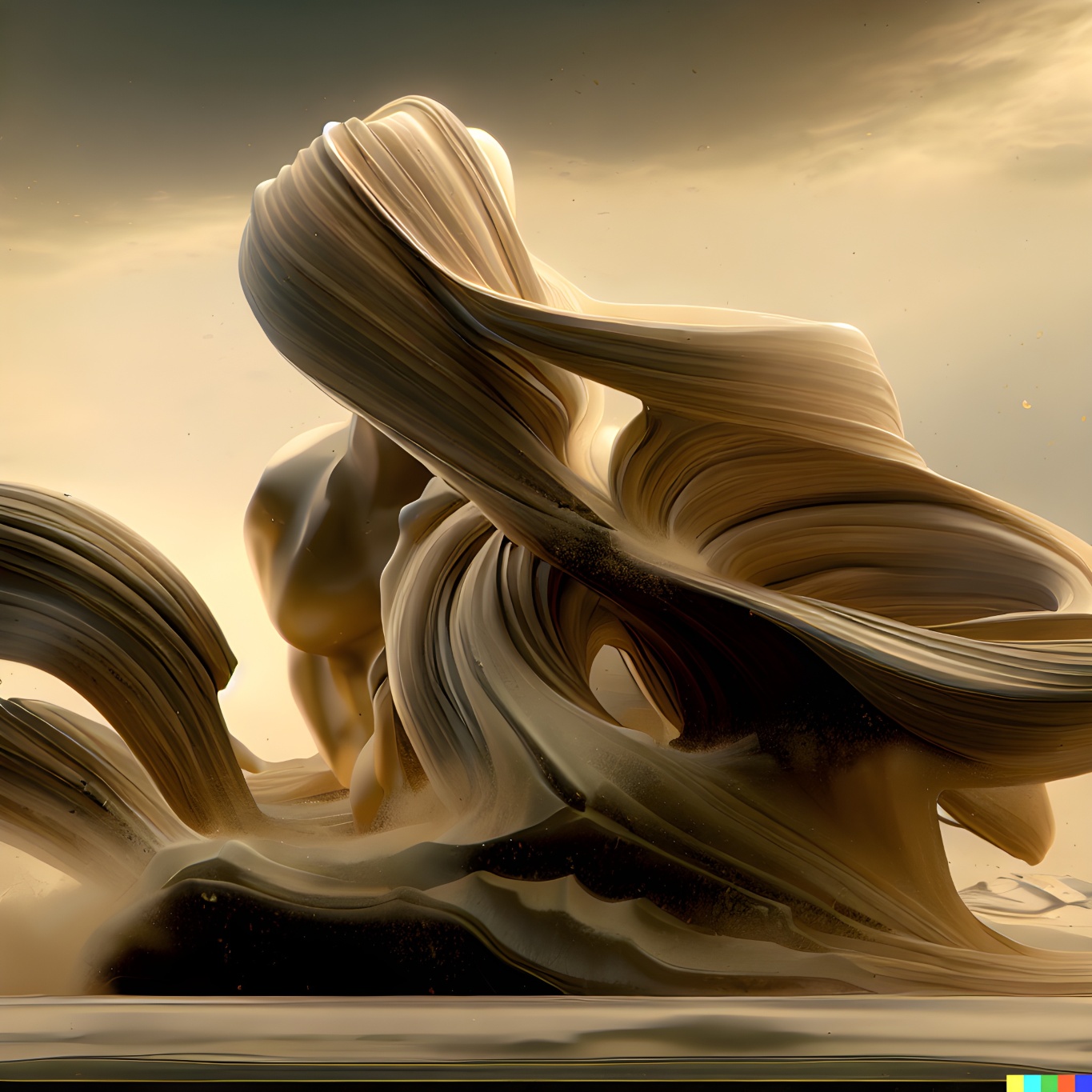Viewport: 1092px width, 1092px height.
Task: Select the cyan square in the color watermark
Action: click(x=1032, y=1083)
